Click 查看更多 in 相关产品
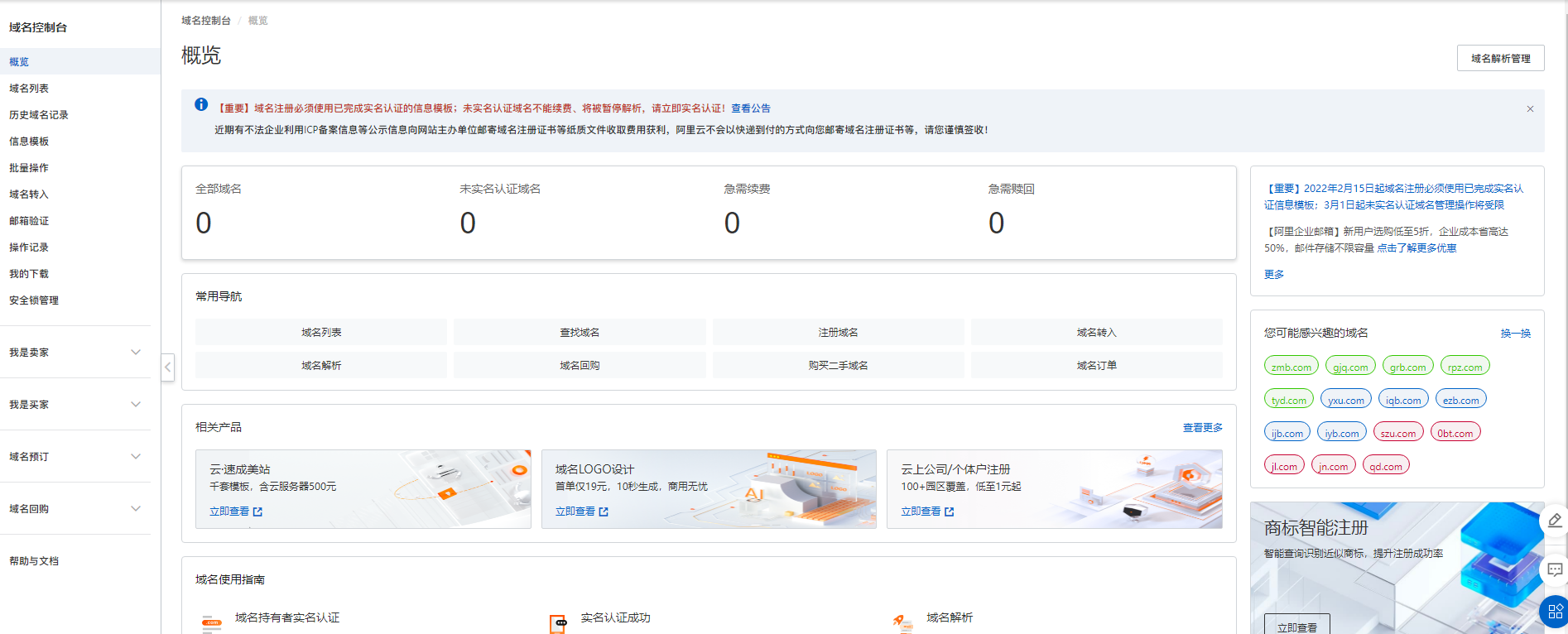 pos(1202,428)
